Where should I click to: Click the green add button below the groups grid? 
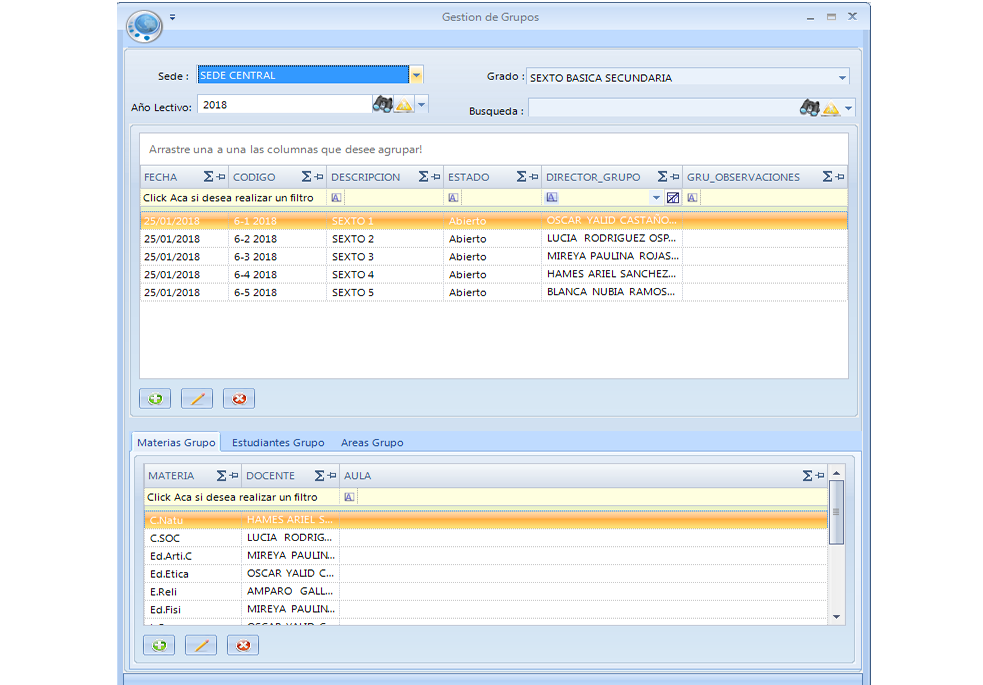pyautogui.click(x=155, y=399)
